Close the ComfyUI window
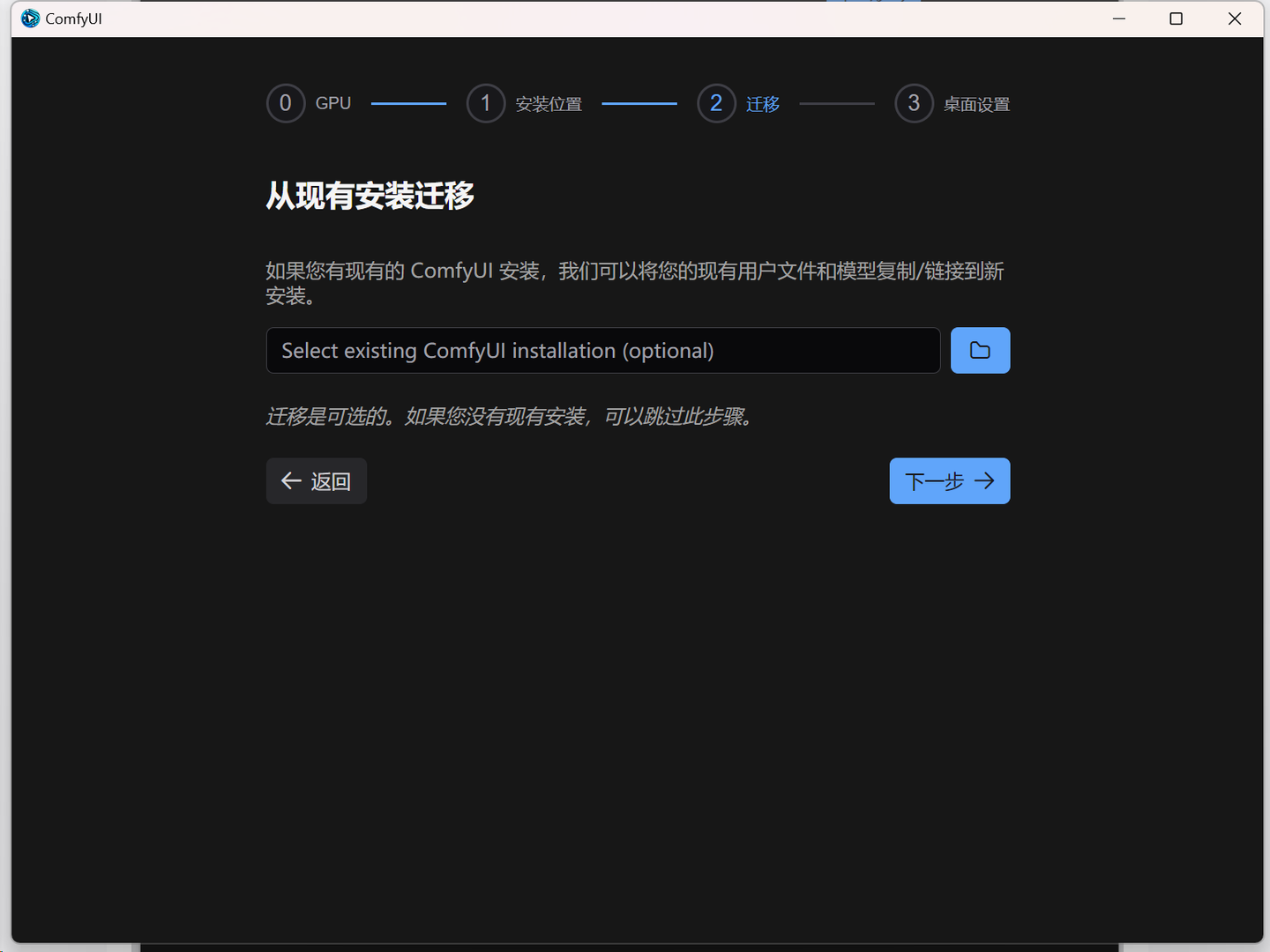This screenshot has height=952, width=1270. point(1235,19)
